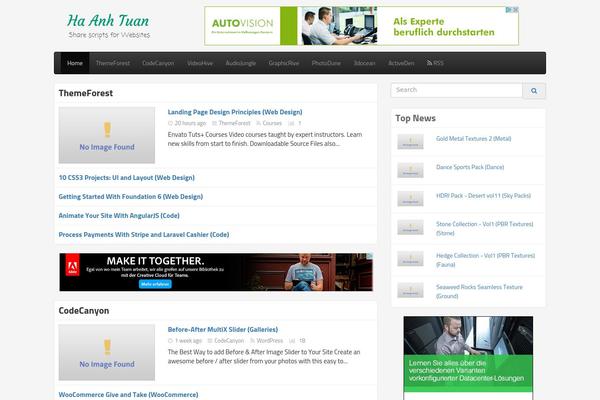
Task: Click thumbnail beside Dance Sports Pack
Action: (x=411, y=170)
